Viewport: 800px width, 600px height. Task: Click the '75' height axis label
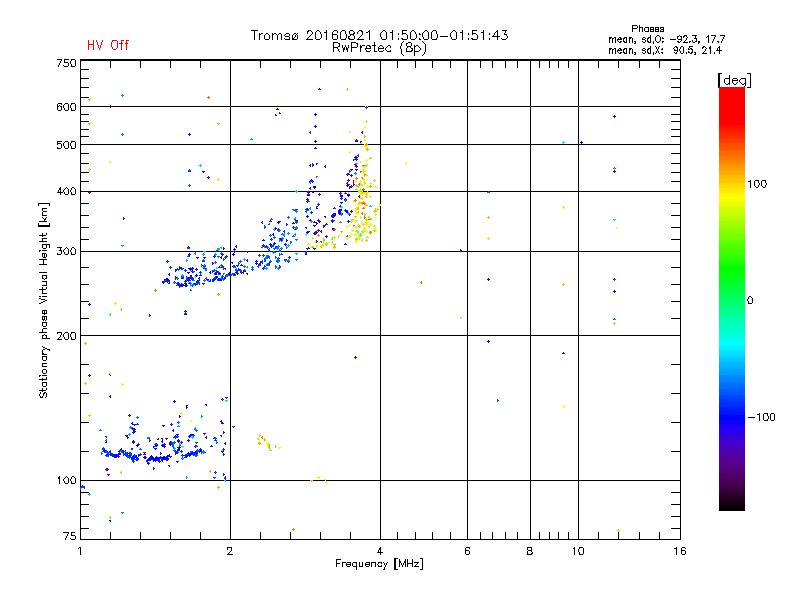(x=70, y=536)
